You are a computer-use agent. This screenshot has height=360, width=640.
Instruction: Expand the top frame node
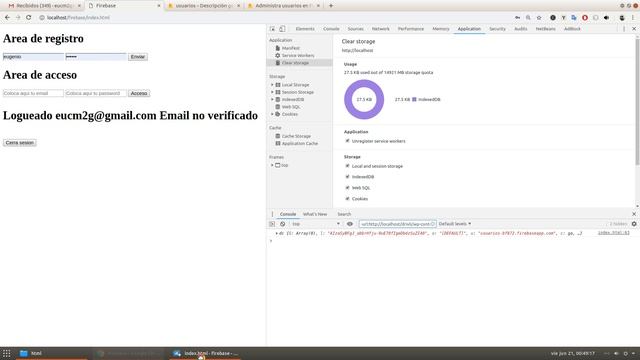pos(272,165)
